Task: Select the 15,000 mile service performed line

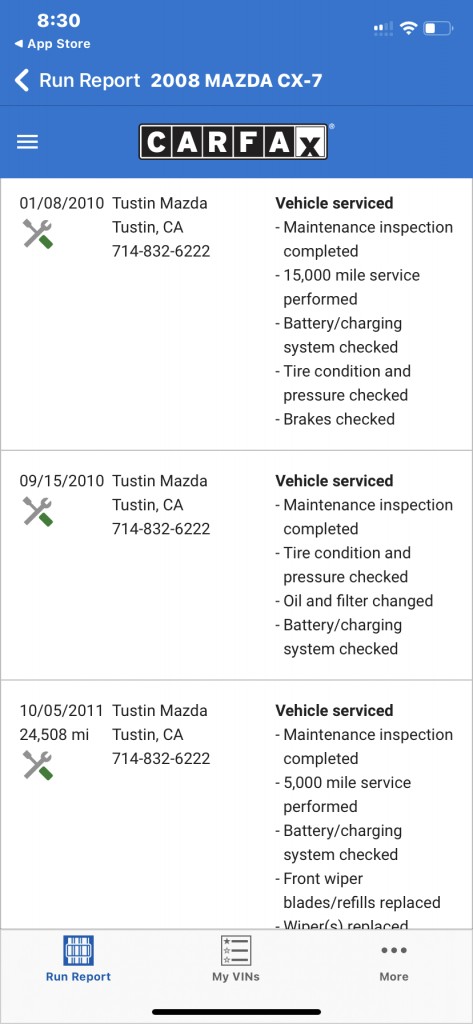Action: tap(348, 287)
